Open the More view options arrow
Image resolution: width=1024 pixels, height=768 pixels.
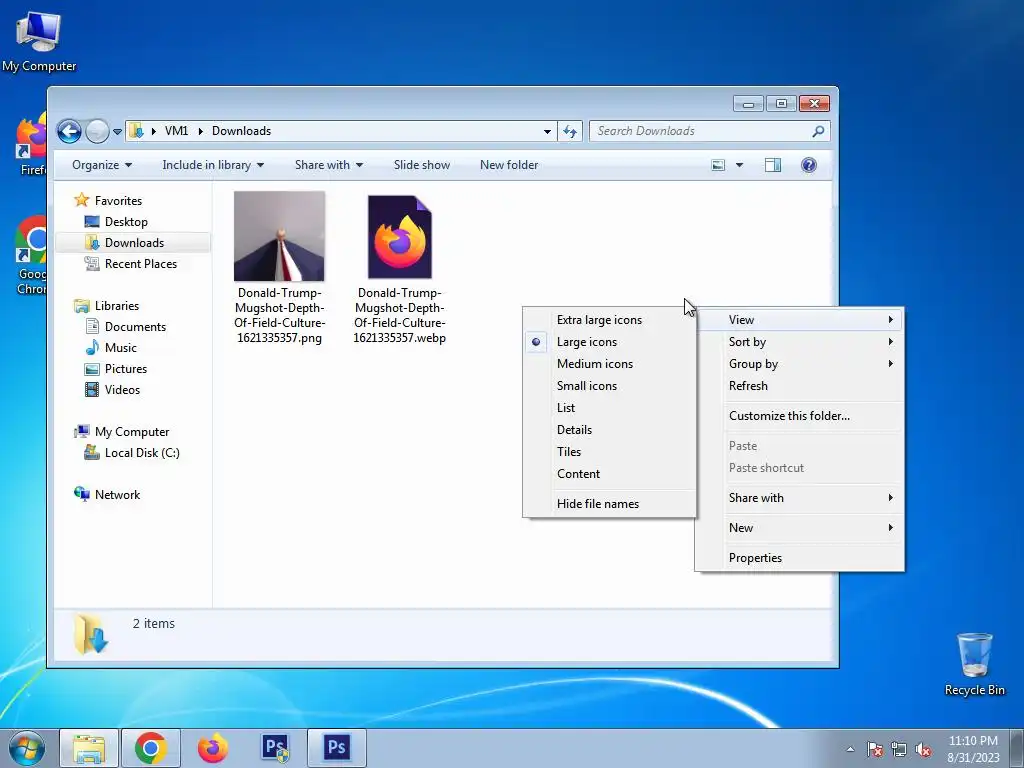(739, 165)
